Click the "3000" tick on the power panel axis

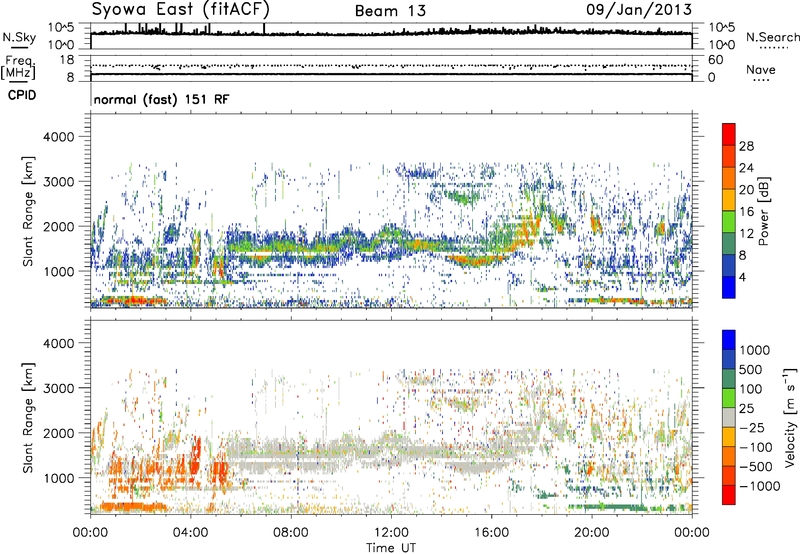58,182
